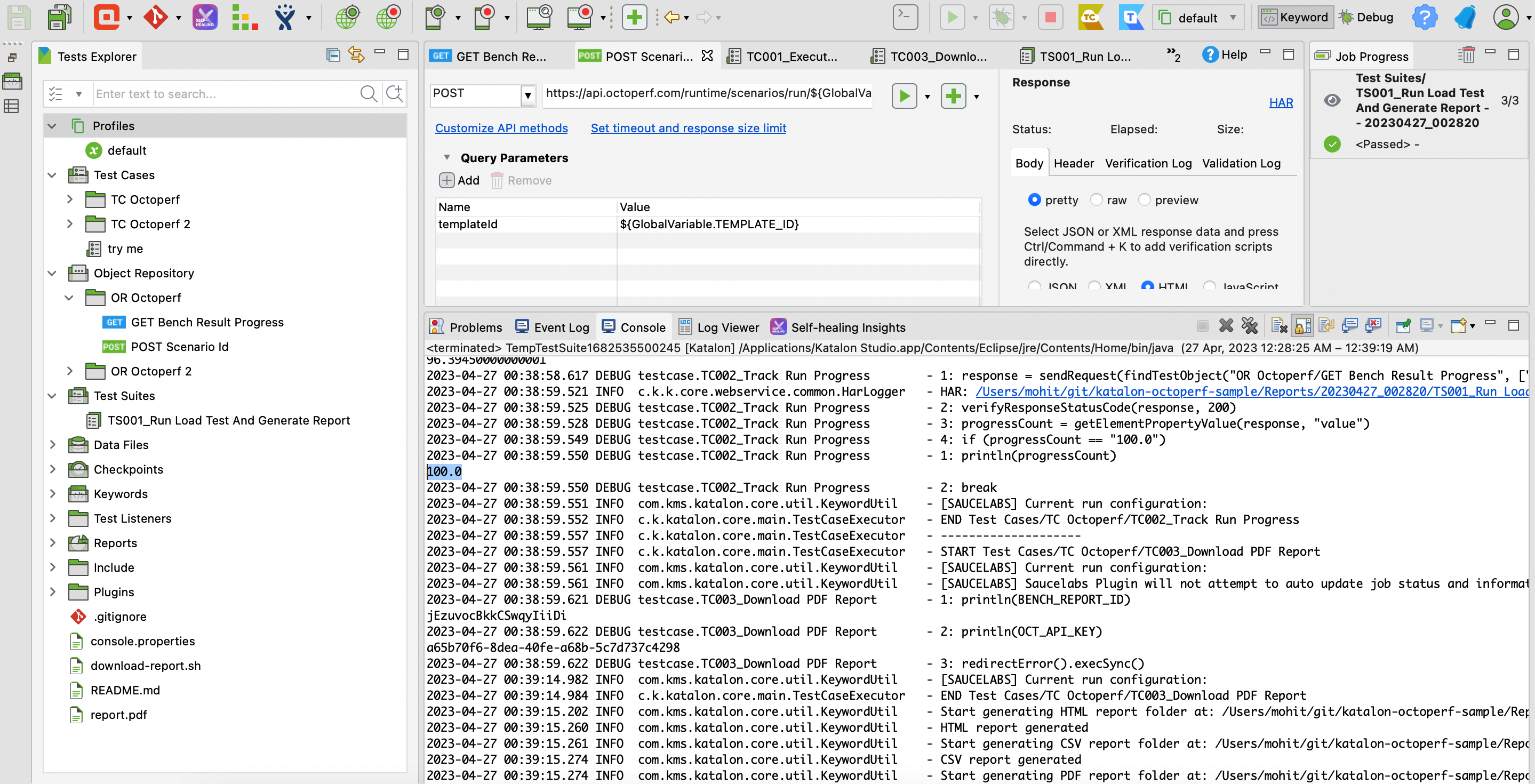1535x784 pixels.
Task: Click the search magnifier in Tests Explorer
Action: [368, 93]
